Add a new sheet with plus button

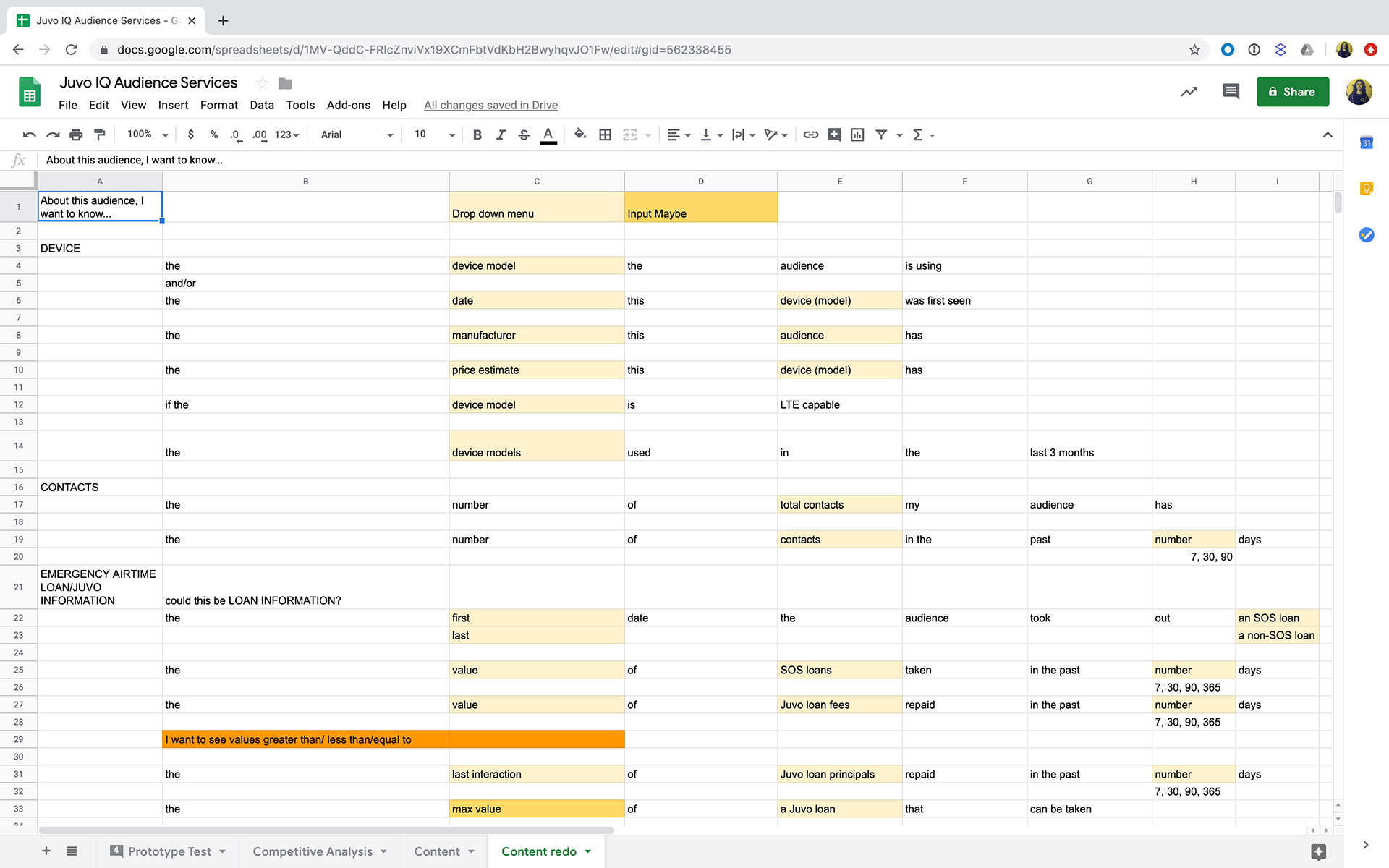46,851
